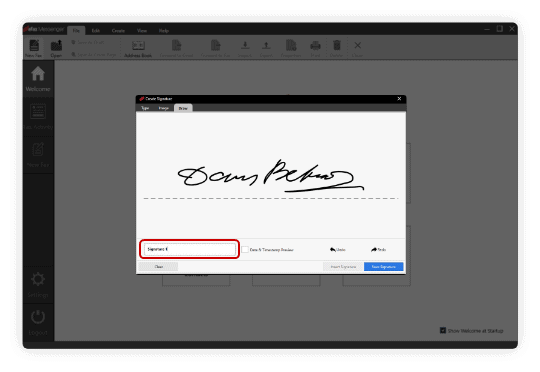Close the Create Signature dialog
Image resolution: width=540 pixels, height=372 pixels.
coord(399,99)
